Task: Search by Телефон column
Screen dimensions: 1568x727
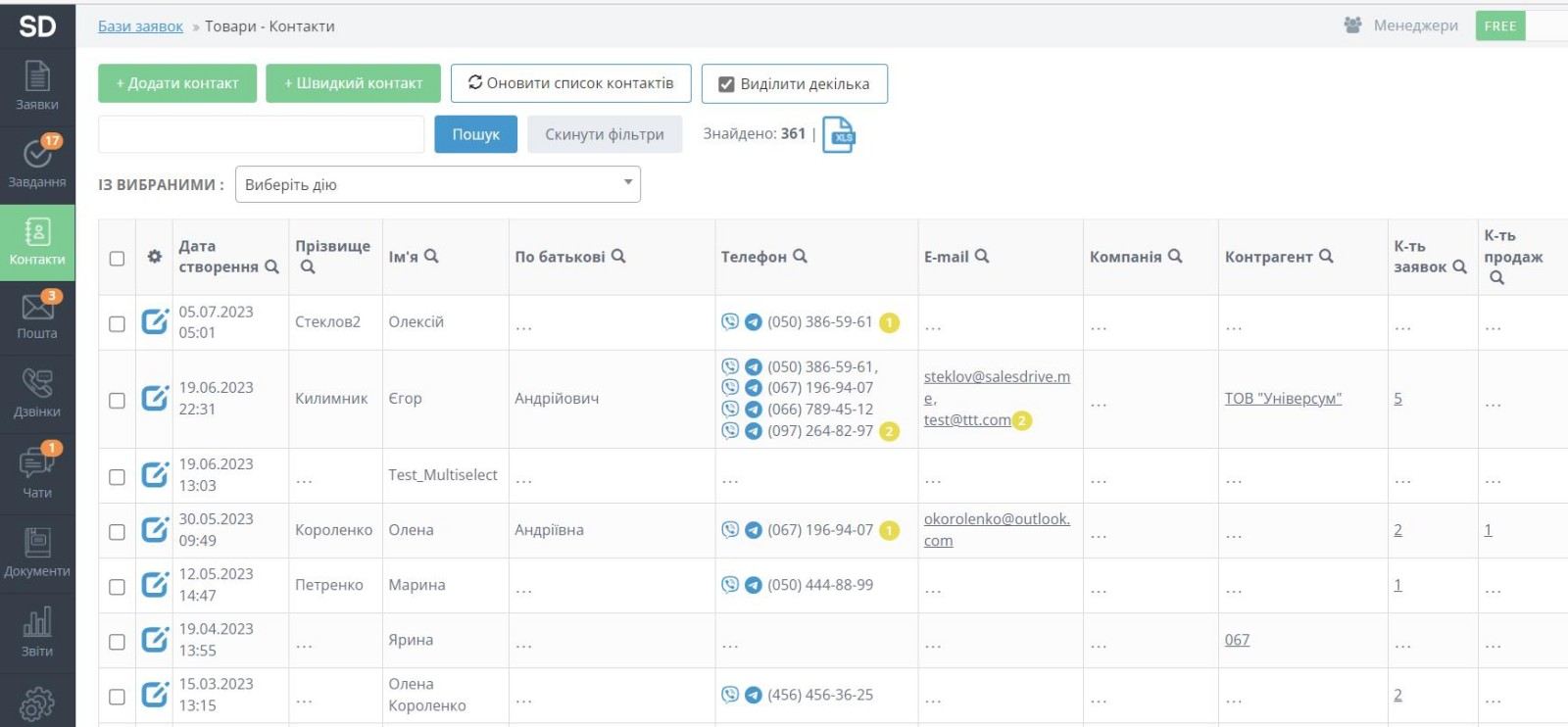Action: point(800,256)
